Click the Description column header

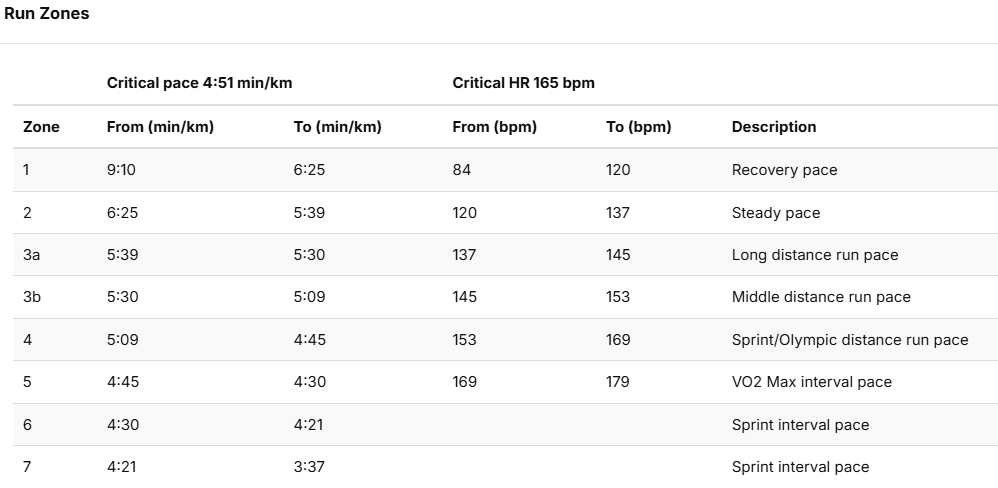tap(774, 127)
